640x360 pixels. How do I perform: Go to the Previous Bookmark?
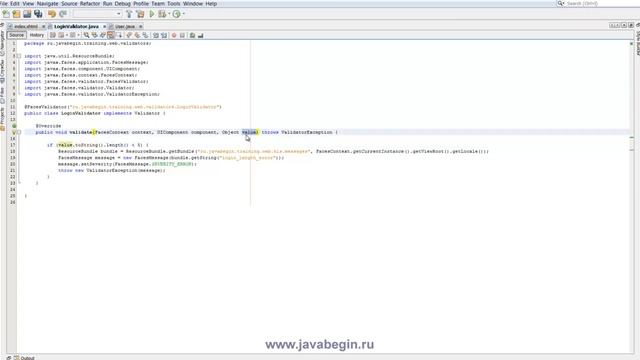129,36
